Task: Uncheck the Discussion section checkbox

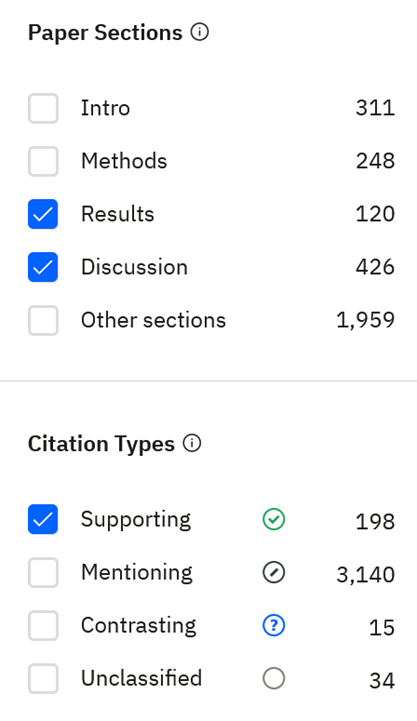Action: coord(43,267)
